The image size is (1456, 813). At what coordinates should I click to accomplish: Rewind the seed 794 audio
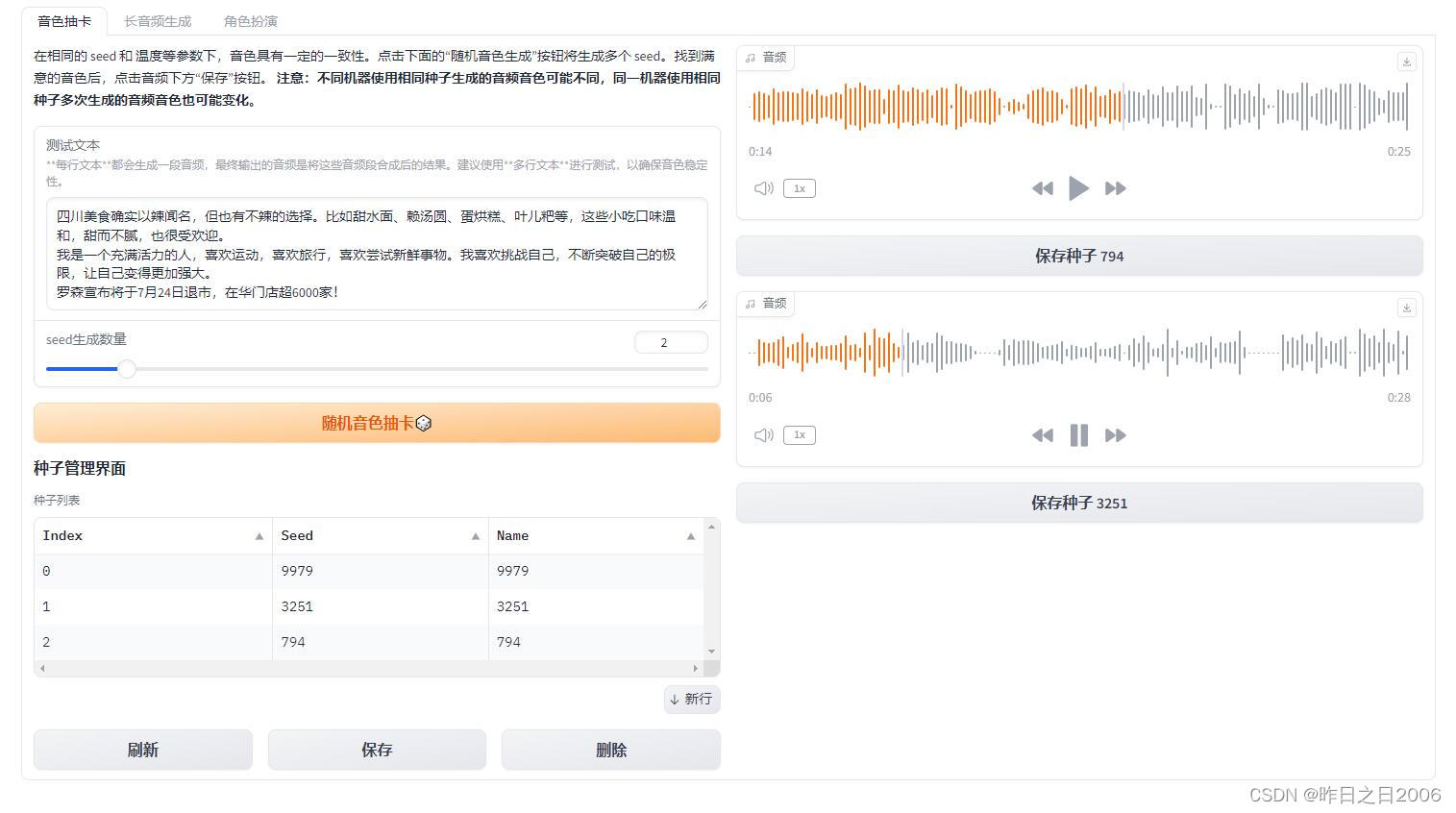pyautogui.click(x=1043, y=188)
